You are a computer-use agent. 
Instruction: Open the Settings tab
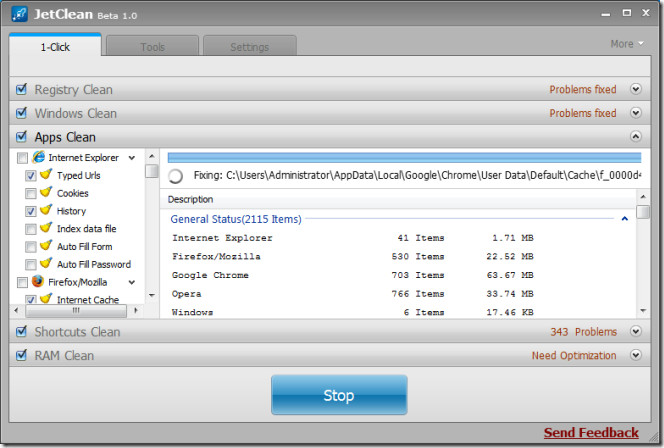(249, 47)
